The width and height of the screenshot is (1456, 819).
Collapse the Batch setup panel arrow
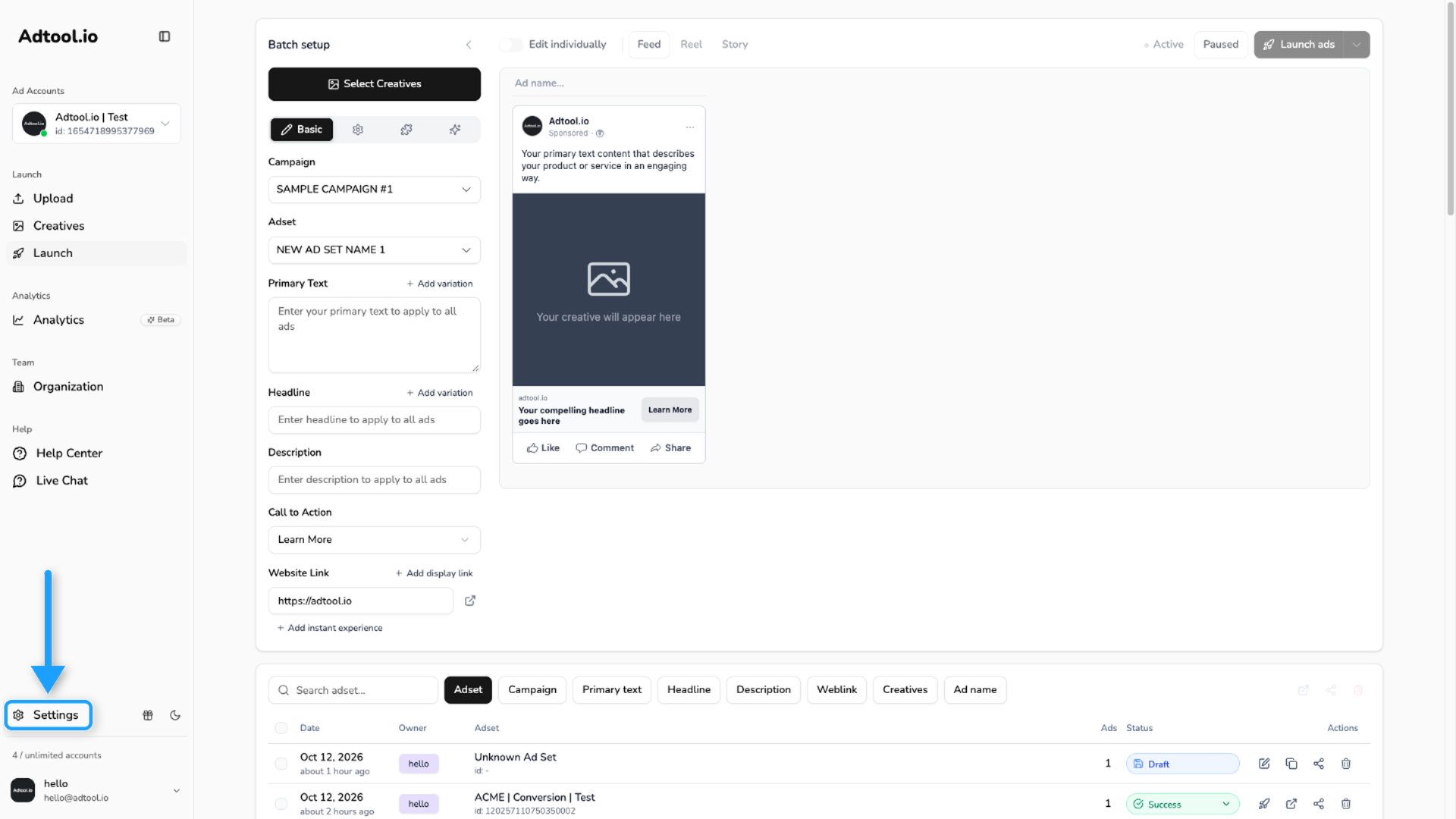469,45
